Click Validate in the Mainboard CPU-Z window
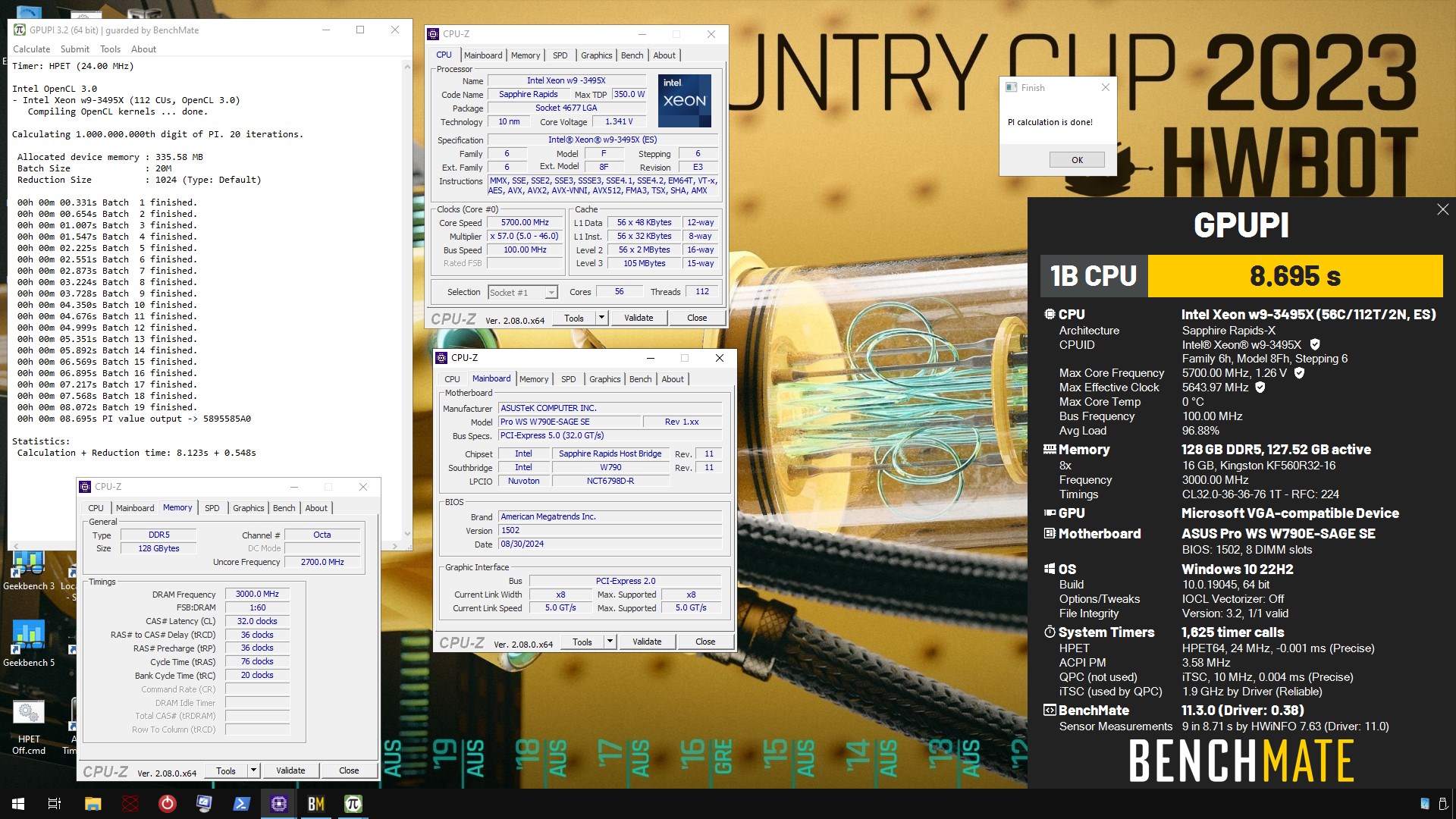Viewport: 1456px width, 819px height. (647, 642)
